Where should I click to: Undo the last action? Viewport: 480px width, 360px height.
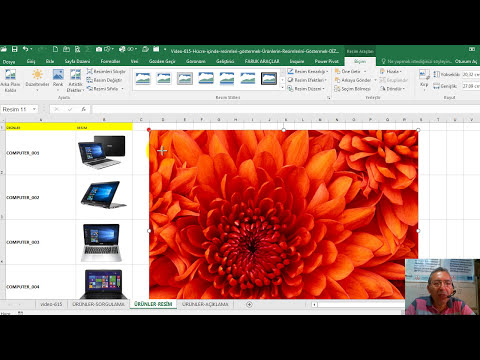pos(25,49)
